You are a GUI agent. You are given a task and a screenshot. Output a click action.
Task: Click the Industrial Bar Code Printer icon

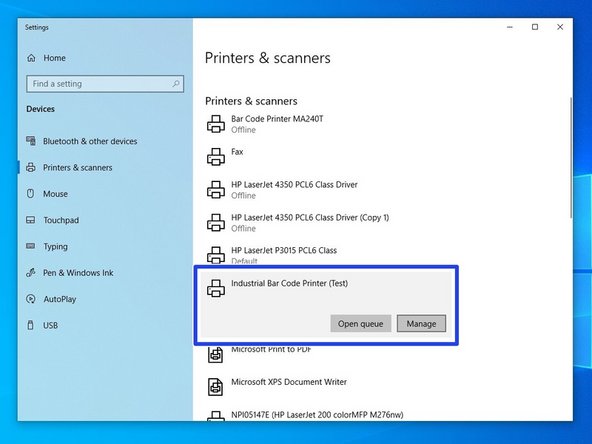pyautogui.click(x=216, y=288)
